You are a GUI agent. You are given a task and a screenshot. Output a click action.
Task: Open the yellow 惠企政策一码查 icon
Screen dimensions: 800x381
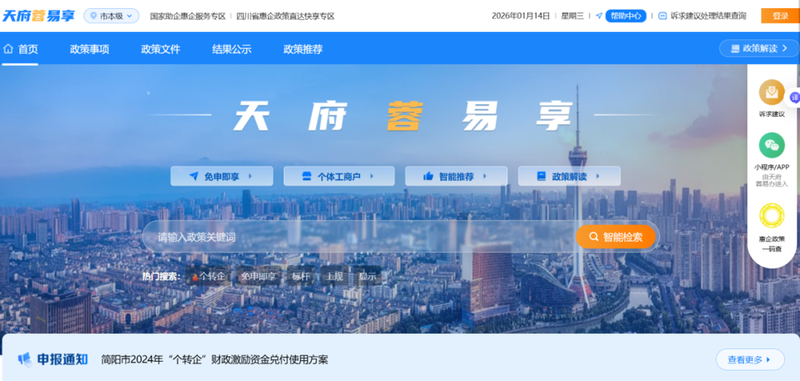[771, 216]
